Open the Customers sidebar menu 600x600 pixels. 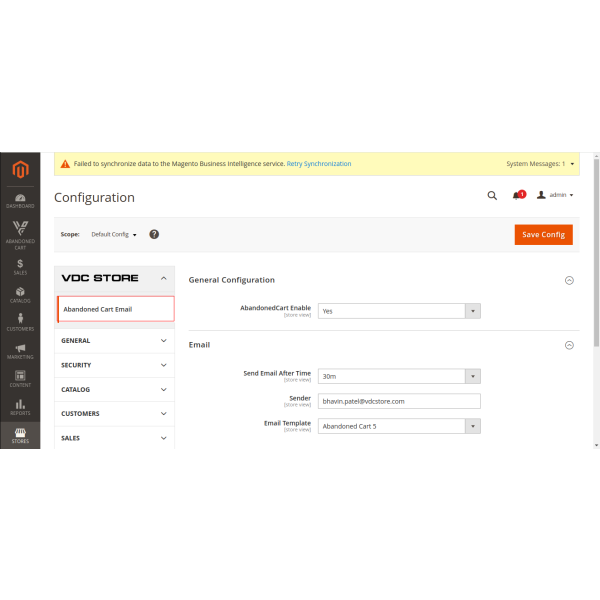[20, 322]
